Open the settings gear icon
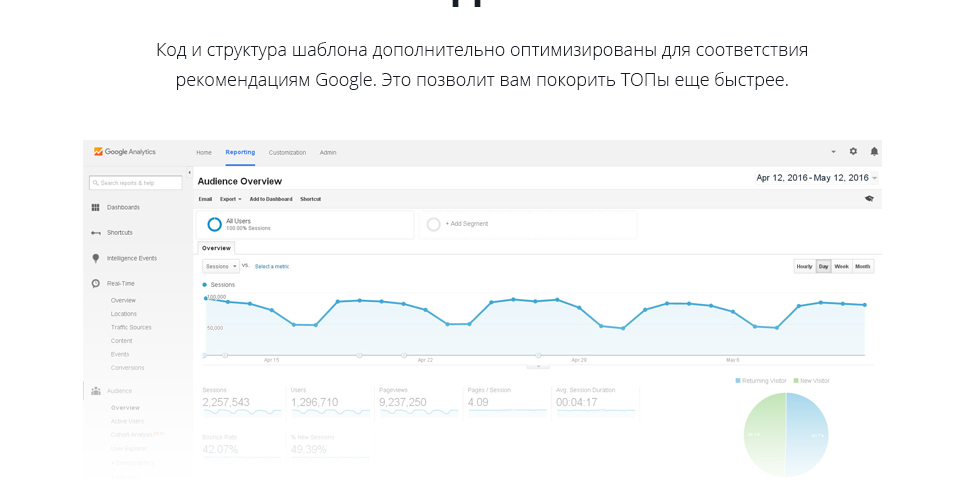Viewport: 965px width, 500px height. point(853,151)
